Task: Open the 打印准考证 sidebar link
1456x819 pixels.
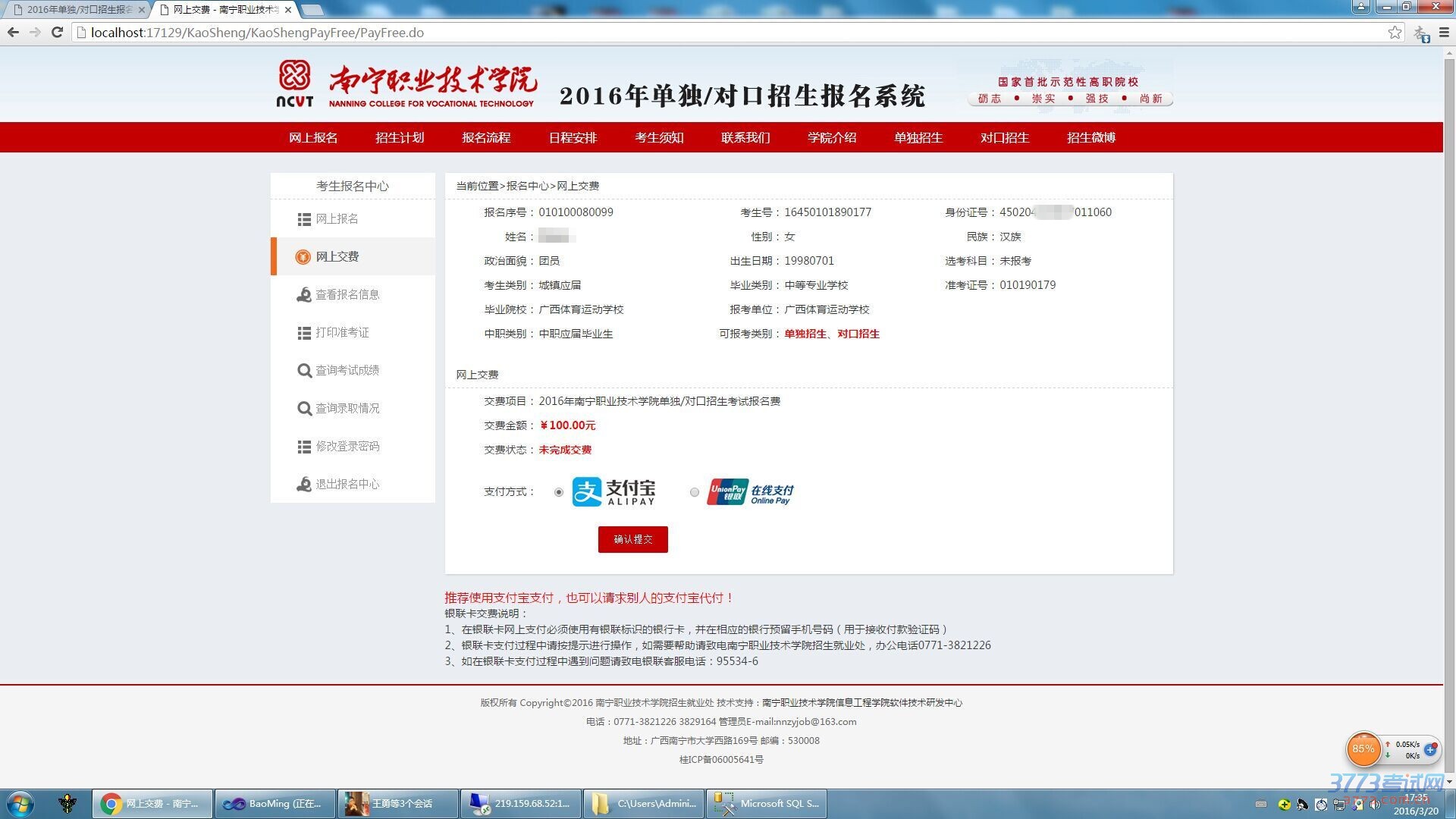Action: (342, 333)
